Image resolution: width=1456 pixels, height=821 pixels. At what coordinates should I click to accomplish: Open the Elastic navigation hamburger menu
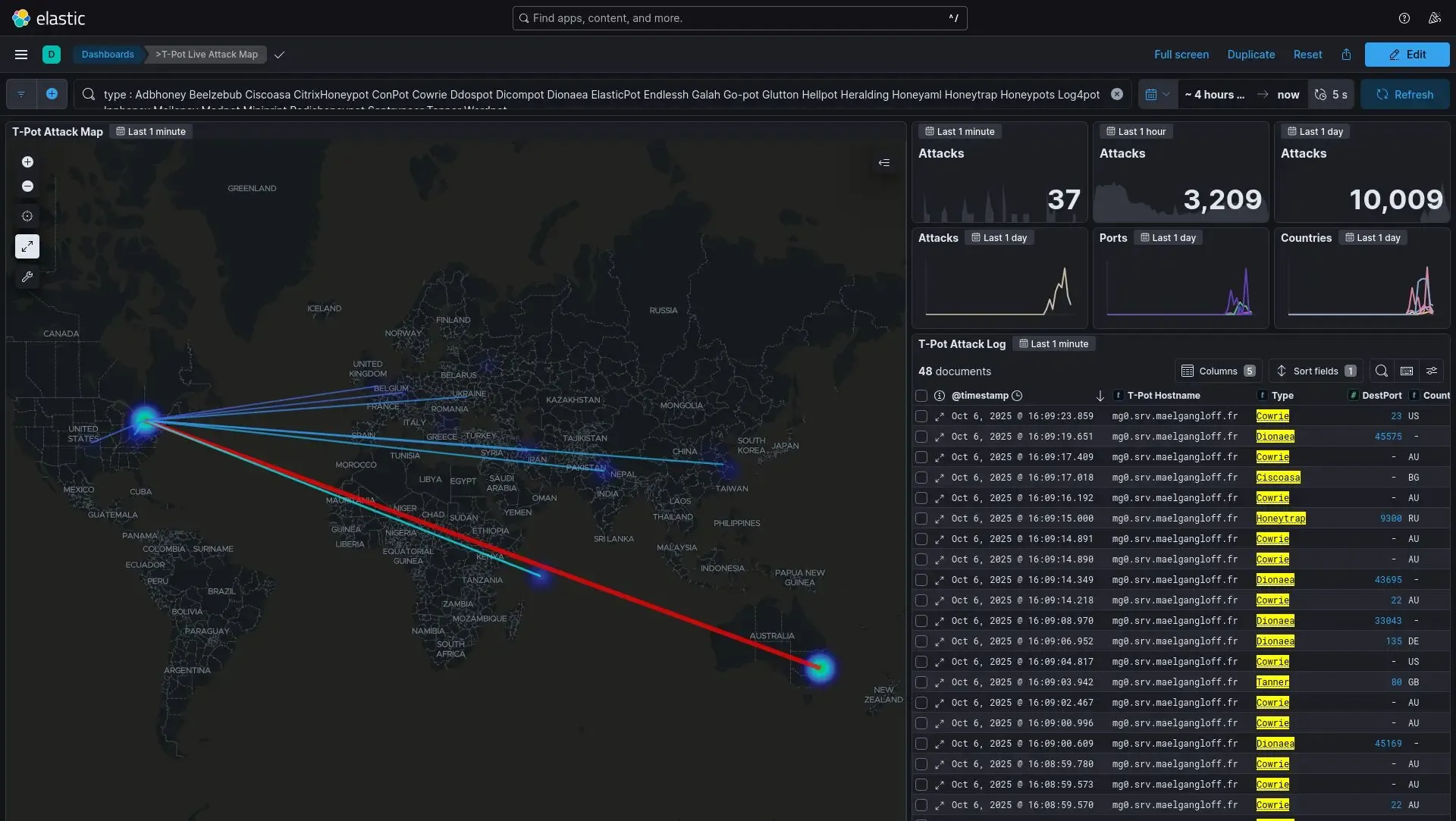(20, 54)
